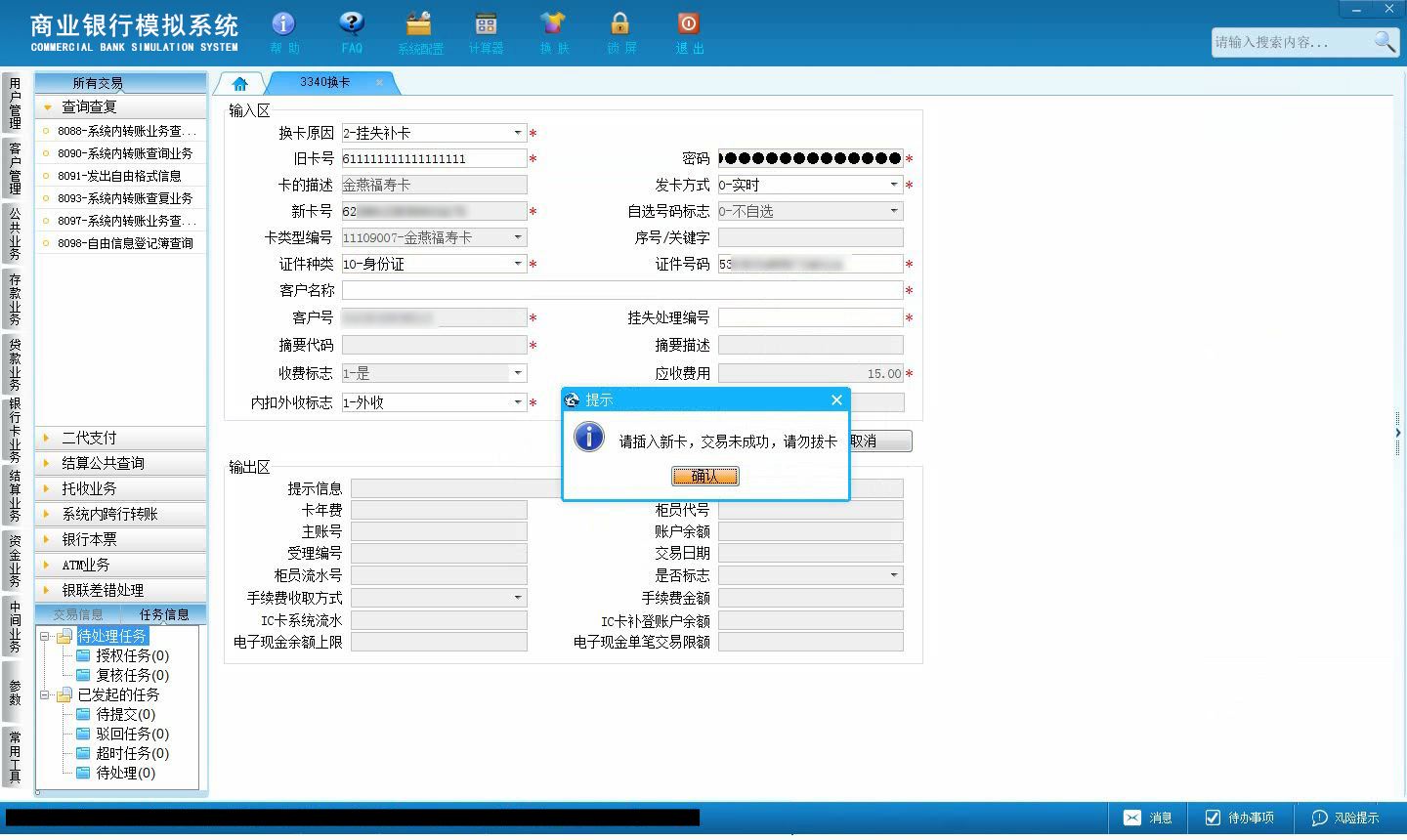Screen dimensions: 1407x840
Task: Open the 内扣外收标志 dropdown
Action: [x=518, y=402]
